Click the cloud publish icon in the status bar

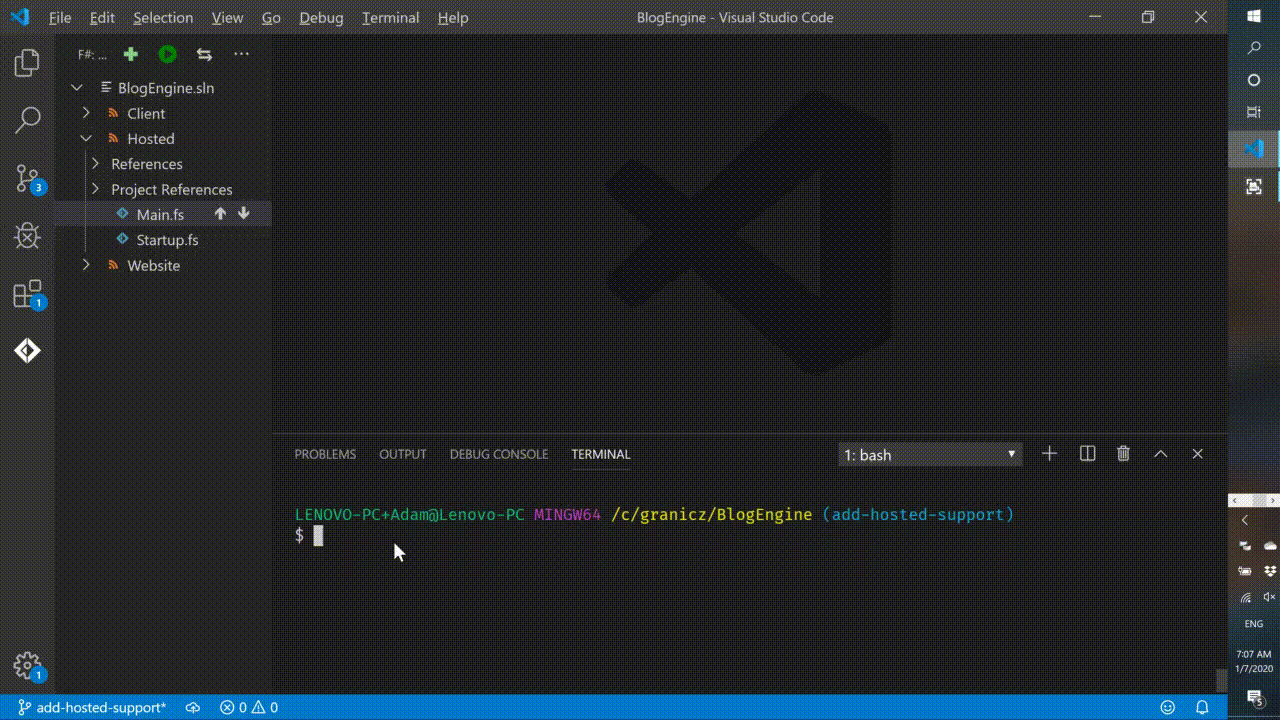pos(193,707)
